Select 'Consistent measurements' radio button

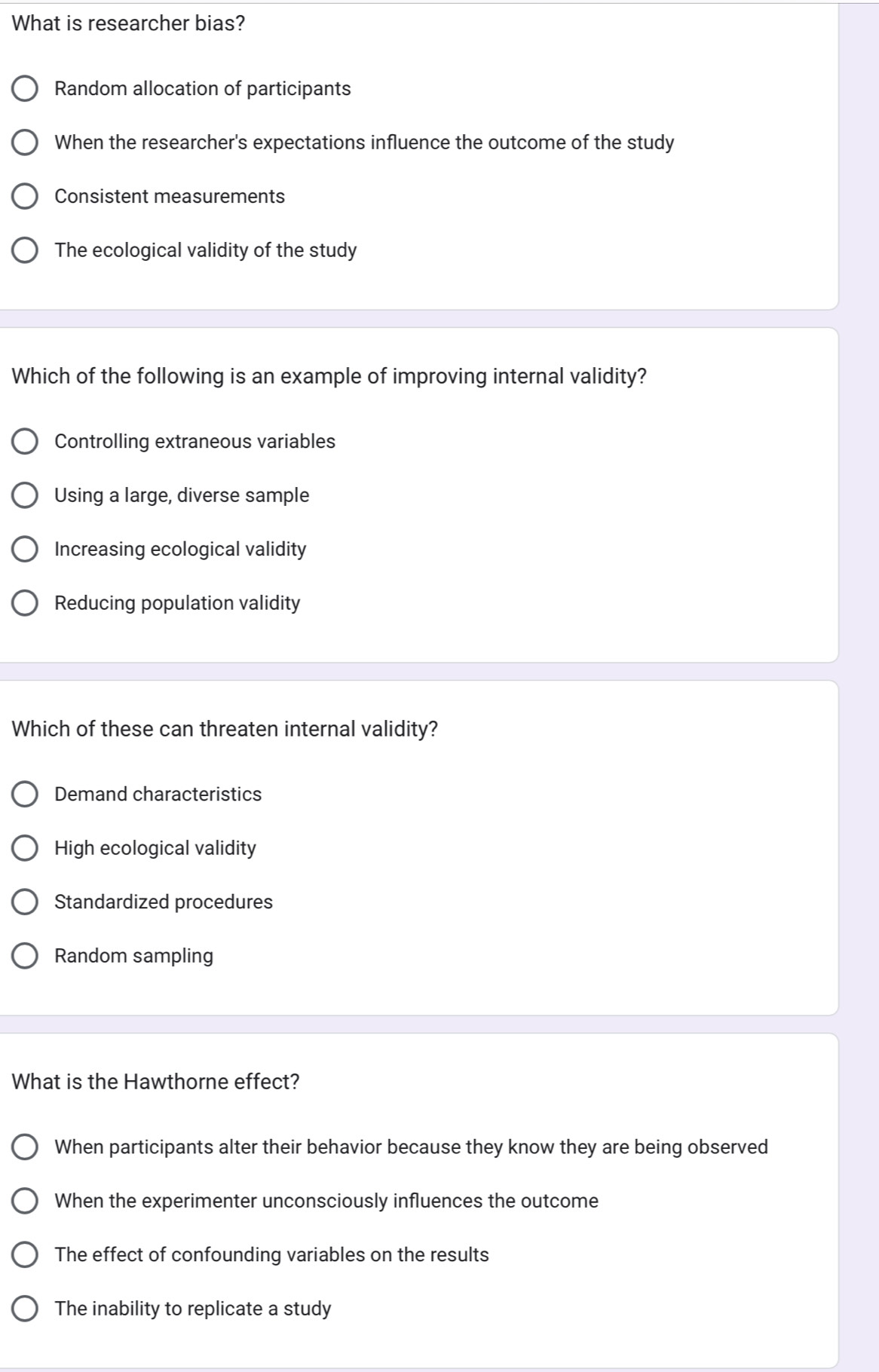coord(25,197)
